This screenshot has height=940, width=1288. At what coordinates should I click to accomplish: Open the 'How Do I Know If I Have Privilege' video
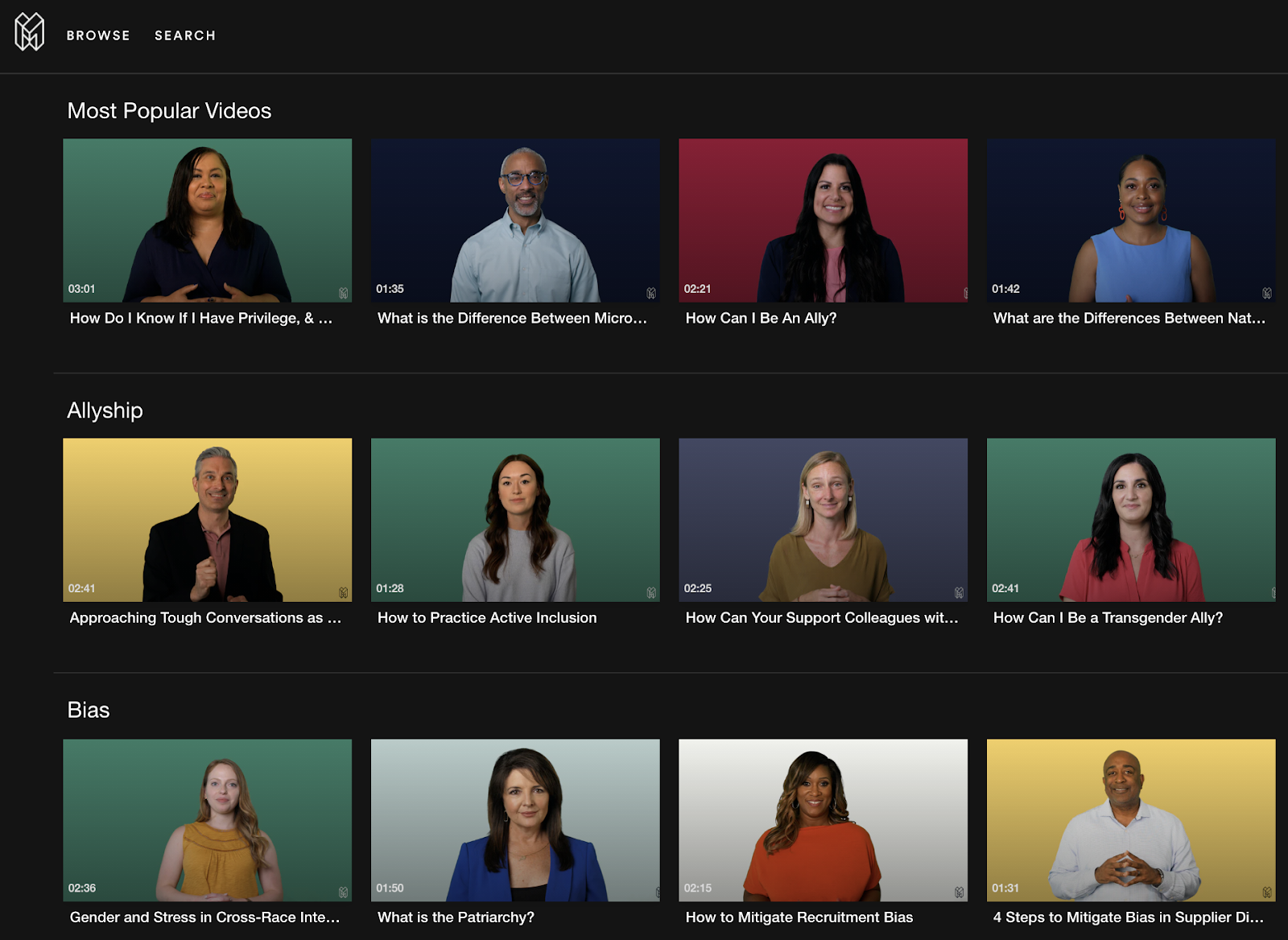(207, 220)
